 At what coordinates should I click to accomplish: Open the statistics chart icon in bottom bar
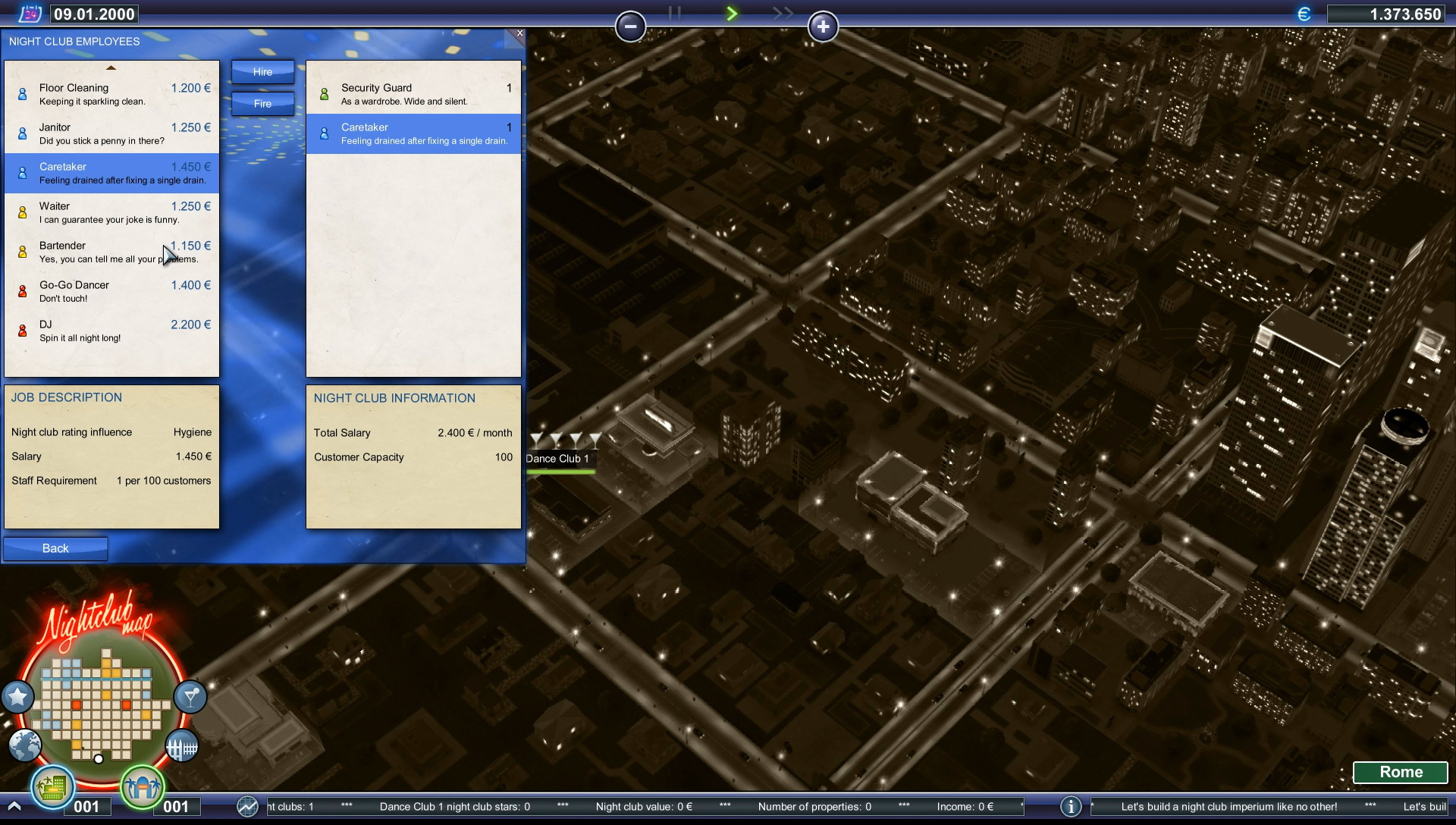click(x=247, y=807)
